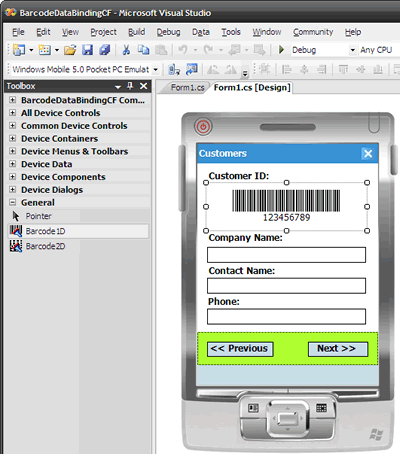
Task: Click the Connect to Device icon
Action: (x=174, y=69)
